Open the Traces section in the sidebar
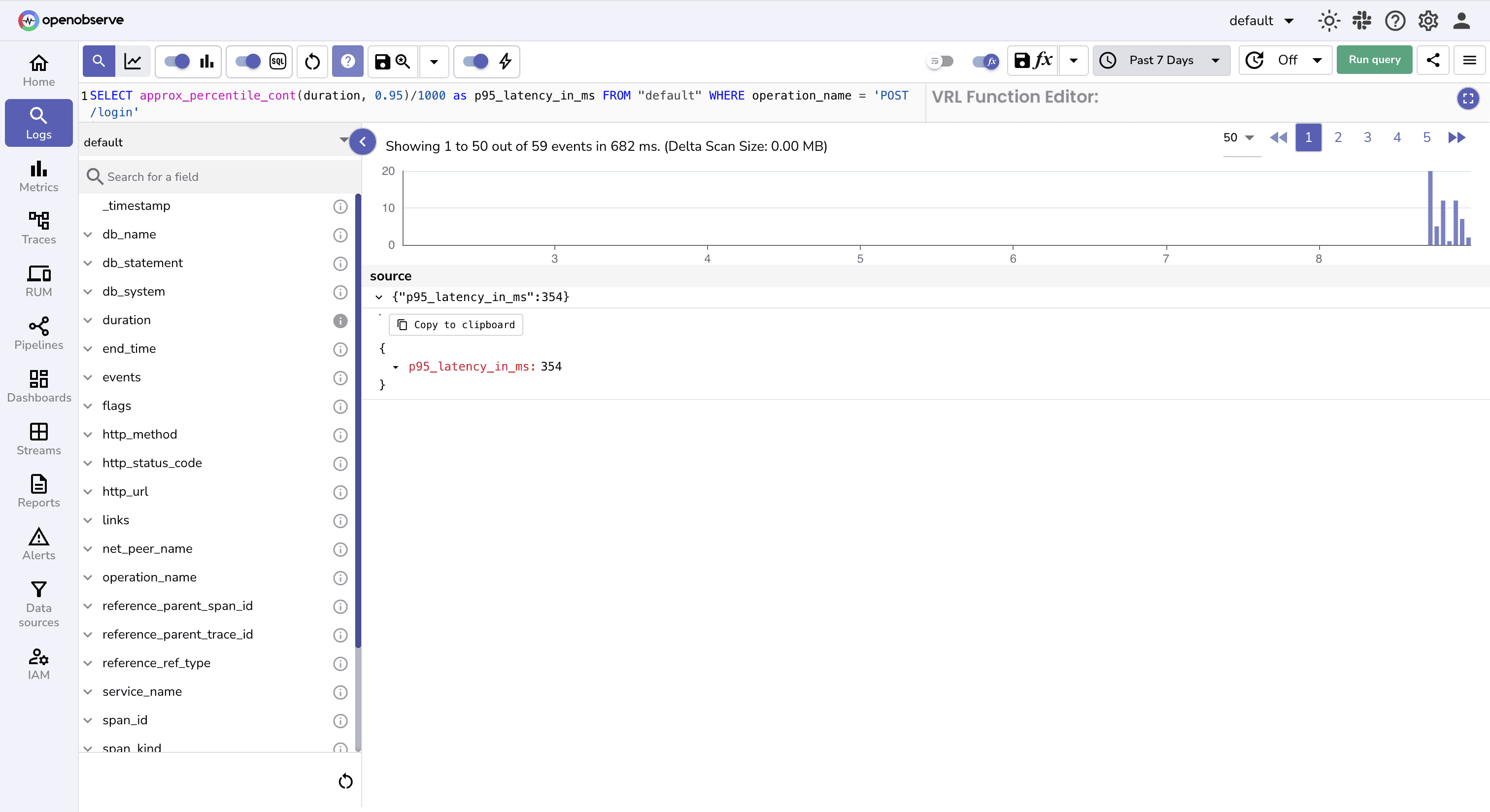 click(x=38, y=227)
